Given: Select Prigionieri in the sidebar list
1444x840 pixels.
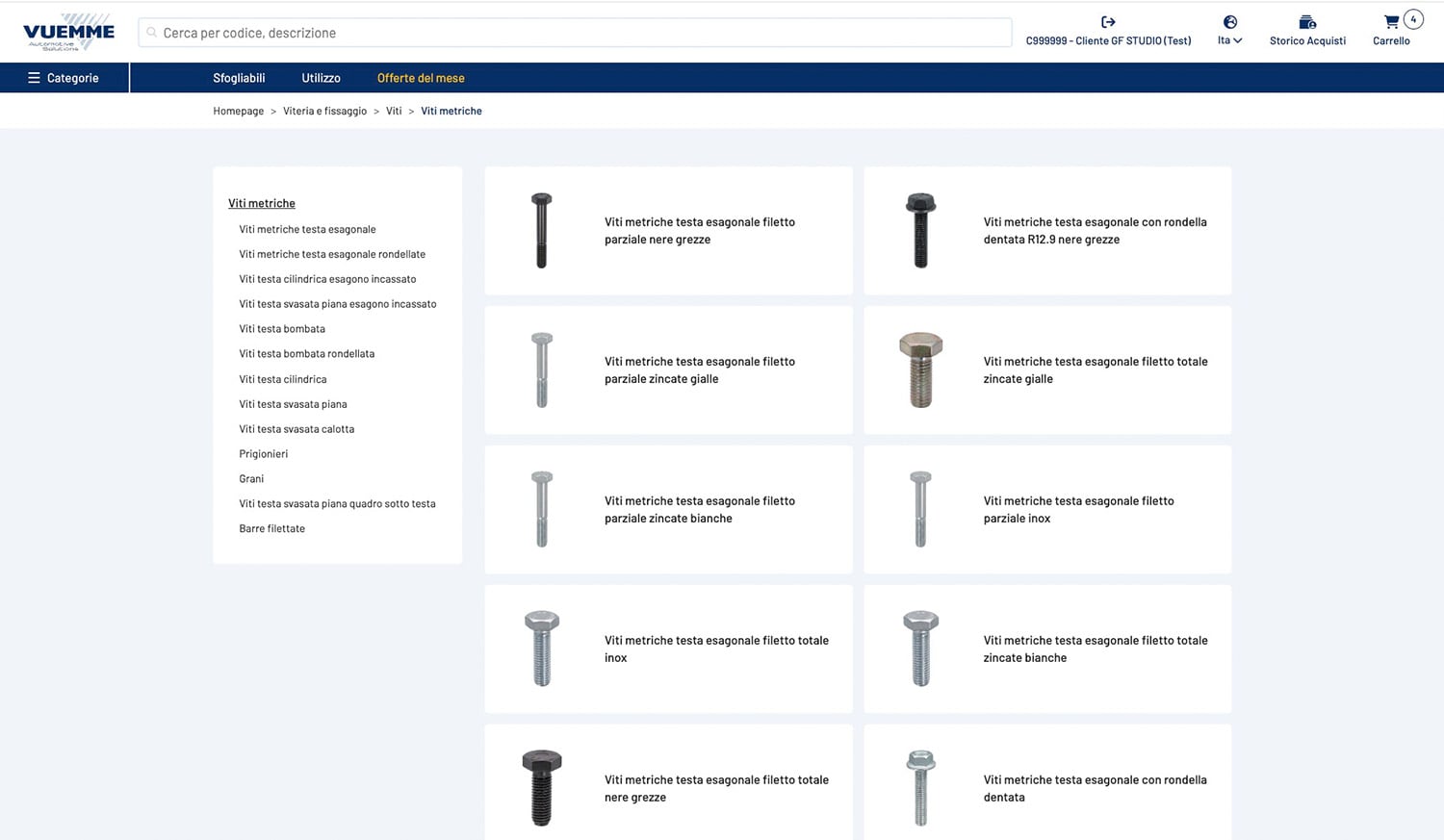Looking at the screenshot, I should [264, 454].
